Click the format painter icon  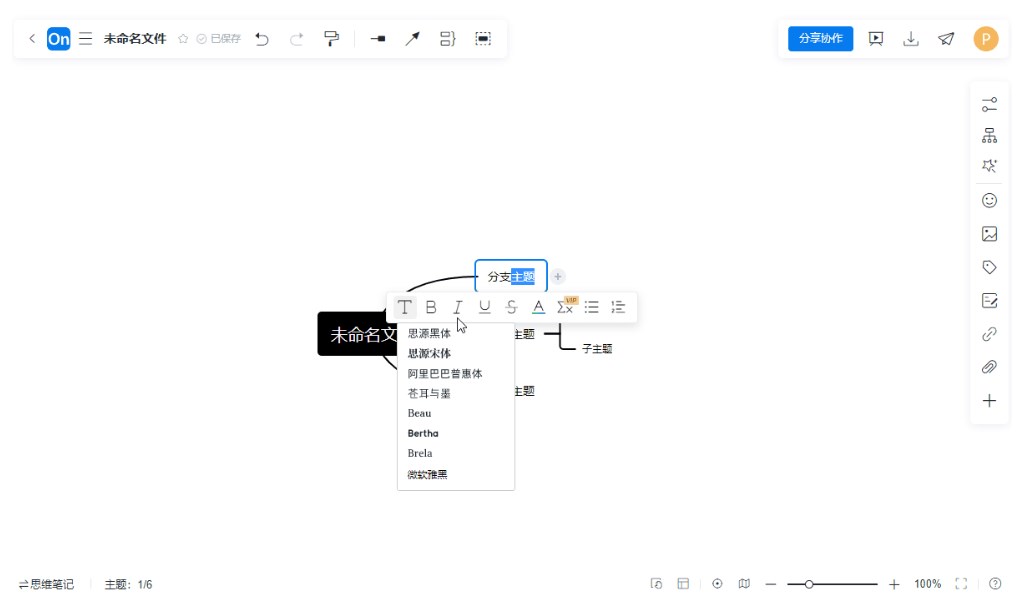[331, 39]
